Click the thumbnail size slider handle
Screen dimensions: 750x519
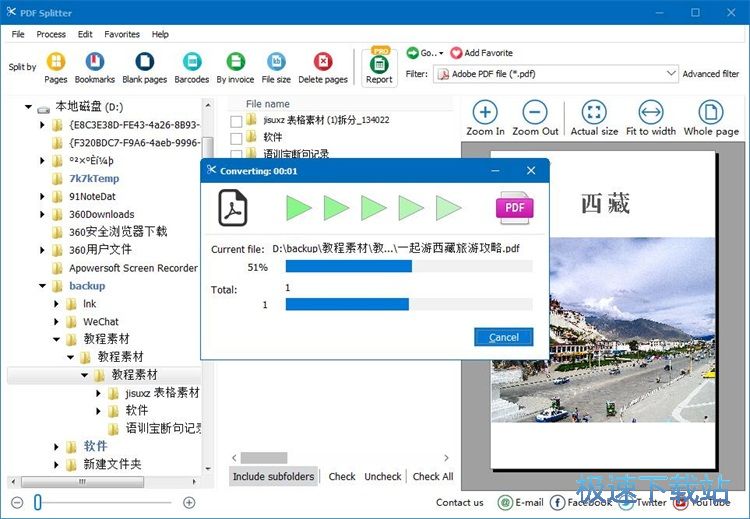coord(38,502)
